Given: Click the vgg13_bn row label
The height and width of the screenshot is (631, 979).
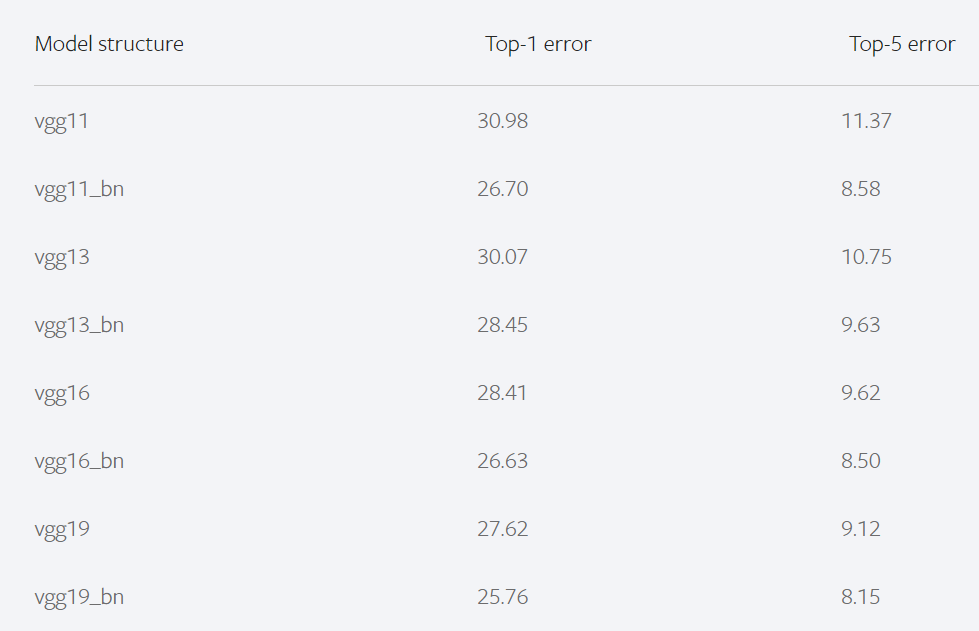Looking at the screenshot, I should [79, 326].
